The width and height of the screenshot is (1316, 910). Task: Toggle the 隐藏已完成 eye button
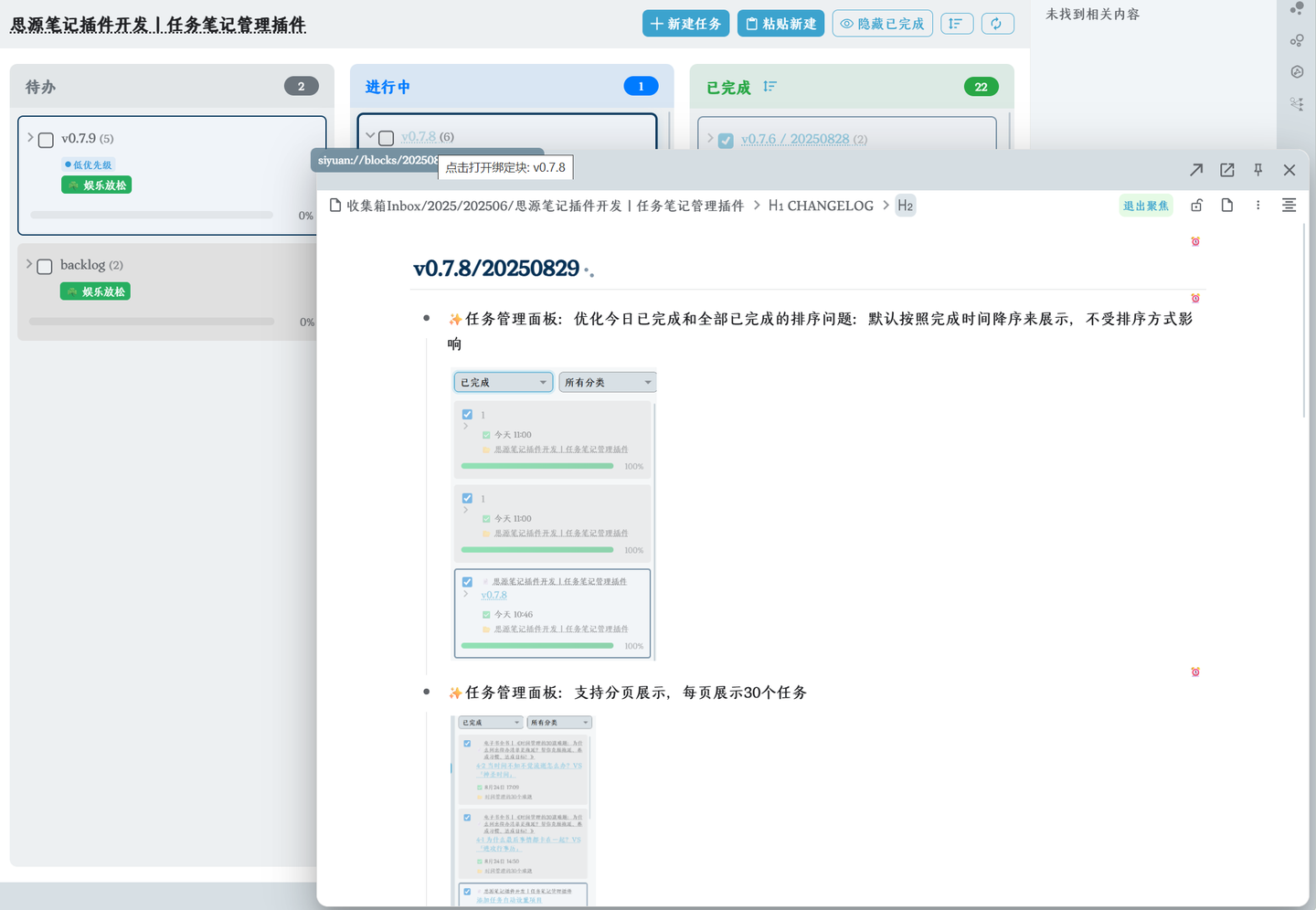pyautogui.click(x=883, y=24)
